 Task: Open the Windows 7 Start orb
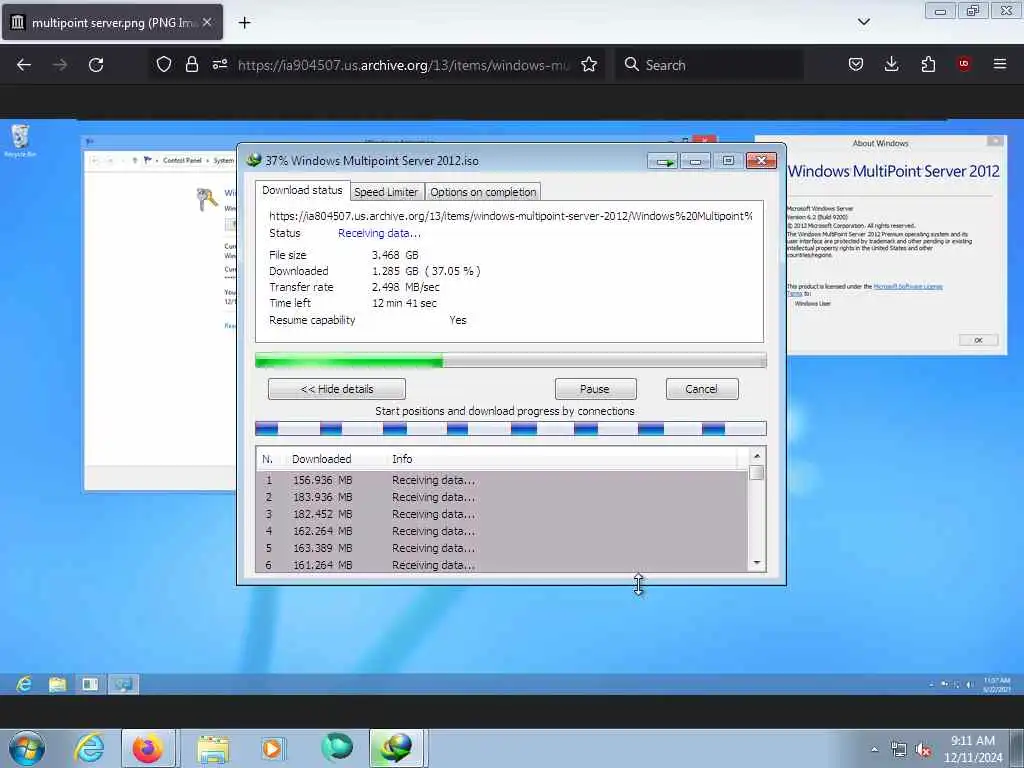coord(27,748)
